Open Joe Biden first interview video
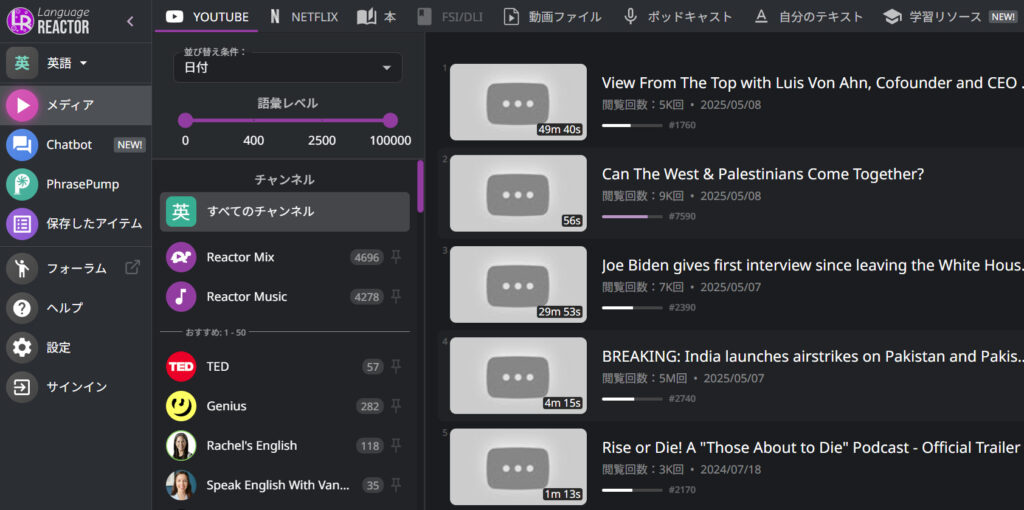The image size is (1024, 510). click(812, 265)
